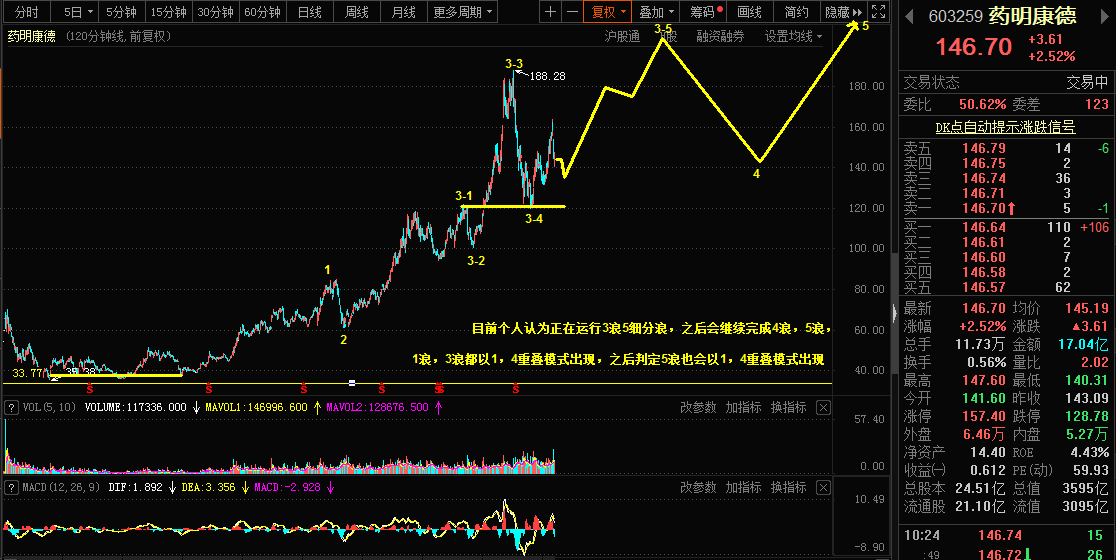Viewport: 1116px width, 560px height.
Task: Switch to 简约 simple mode
Action: (796, 12)
